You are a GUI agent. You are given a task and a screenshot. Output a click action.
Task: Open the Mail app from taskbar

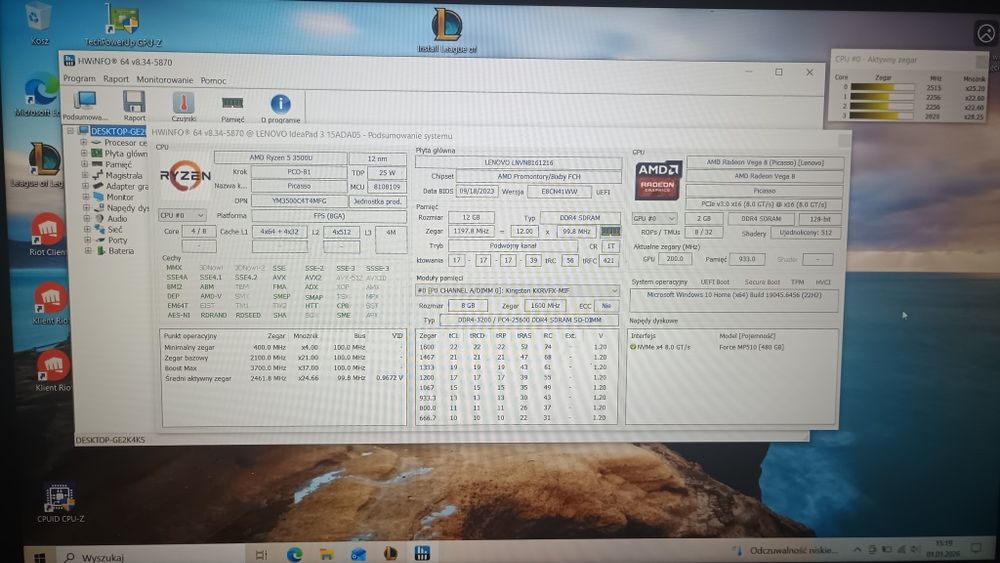coord(358,554)
